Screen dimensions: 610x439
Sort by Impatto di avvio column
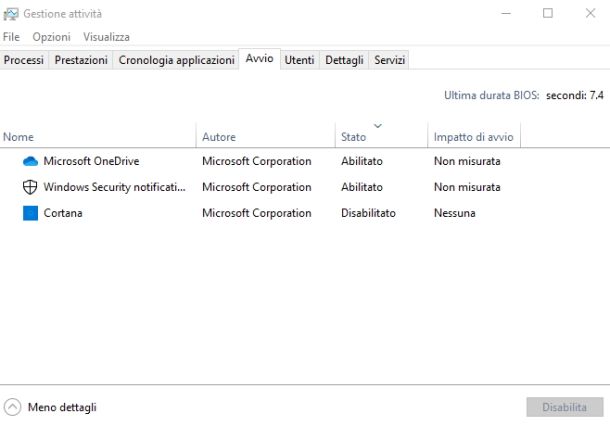[x=473, y=137]
